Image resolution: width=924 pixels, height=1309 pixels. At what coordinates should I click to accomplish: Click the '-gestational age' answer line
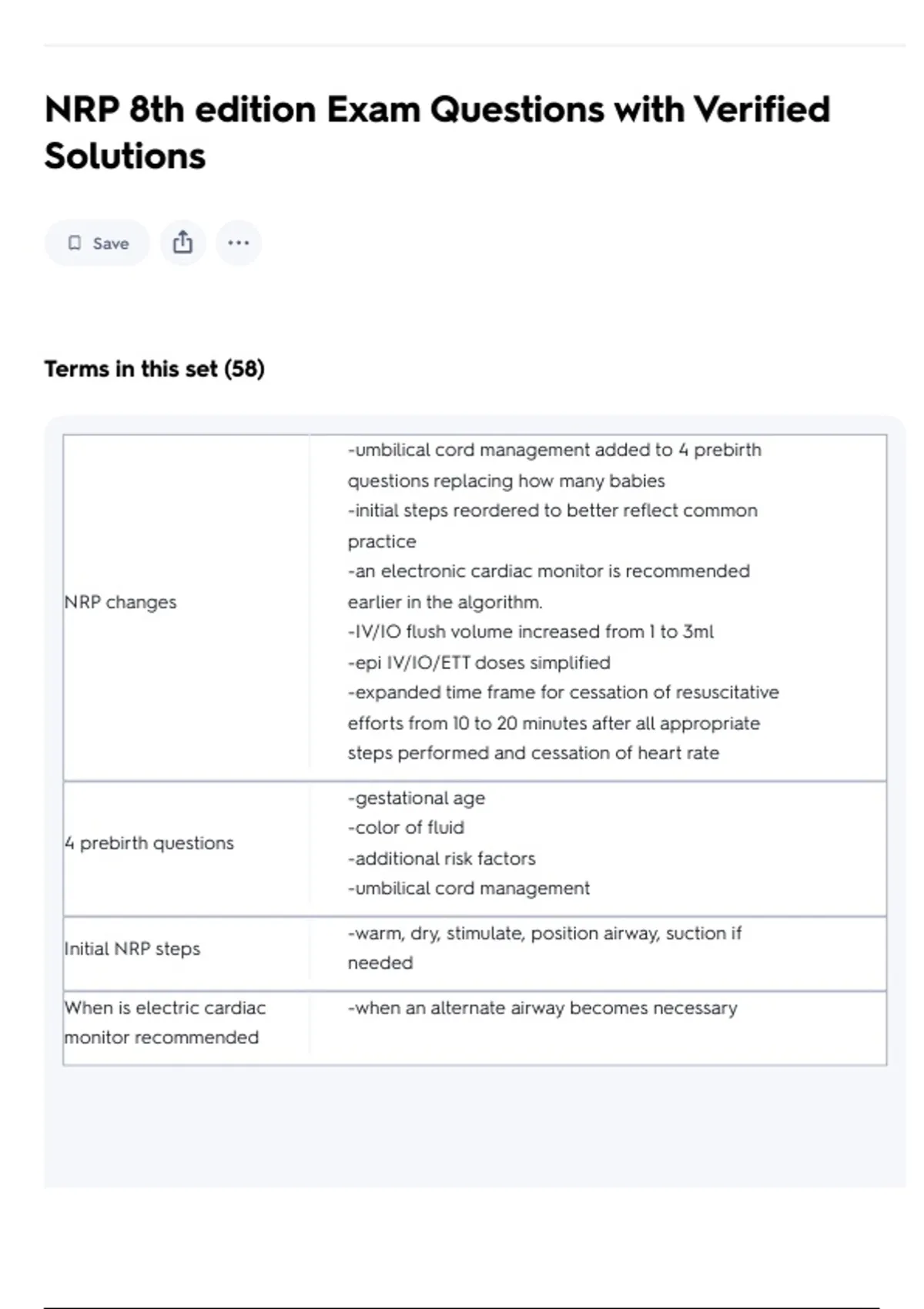tap(417, 798)
